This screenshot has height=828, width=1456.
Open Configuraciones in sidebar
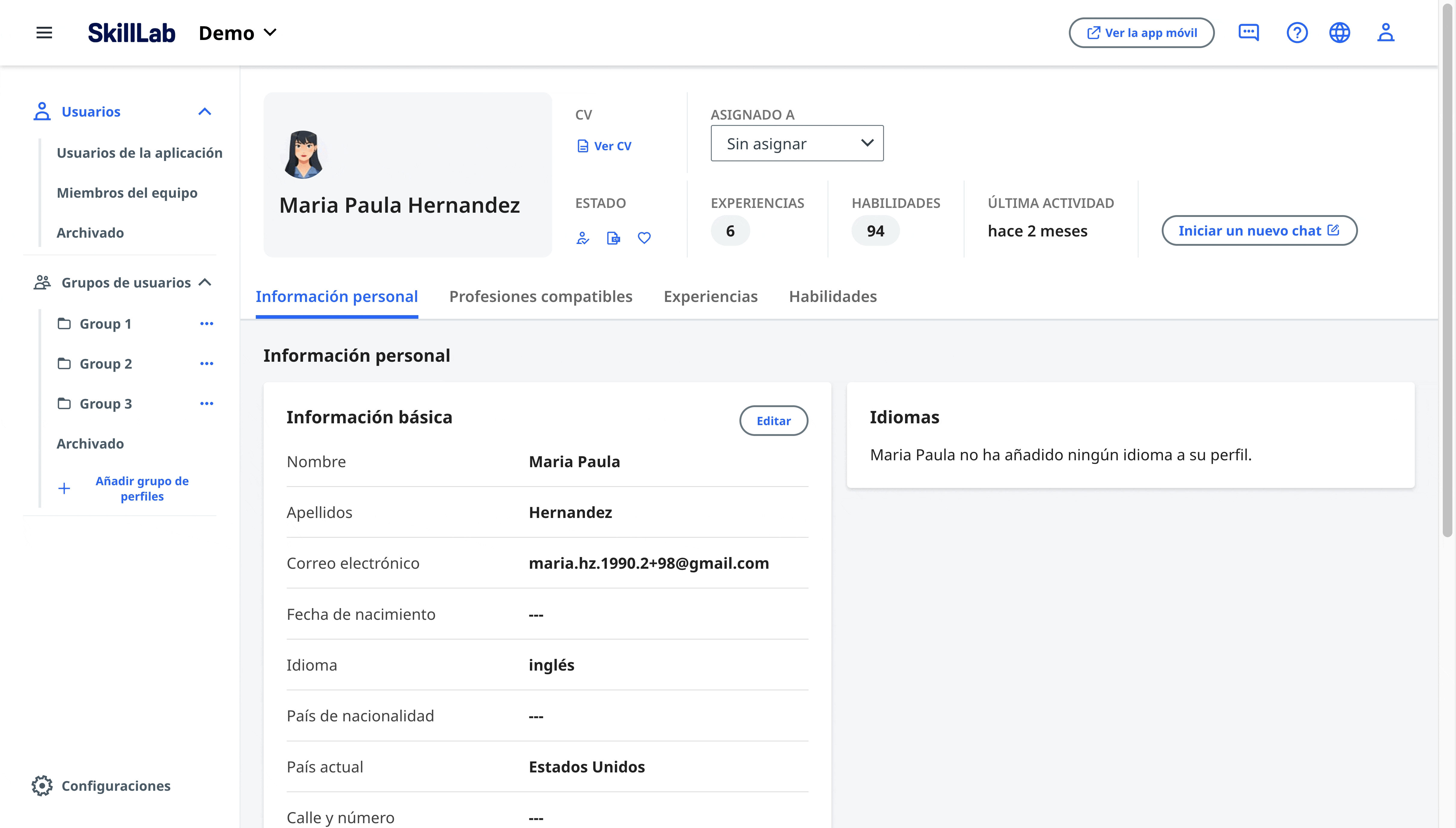tap(115, 785)
